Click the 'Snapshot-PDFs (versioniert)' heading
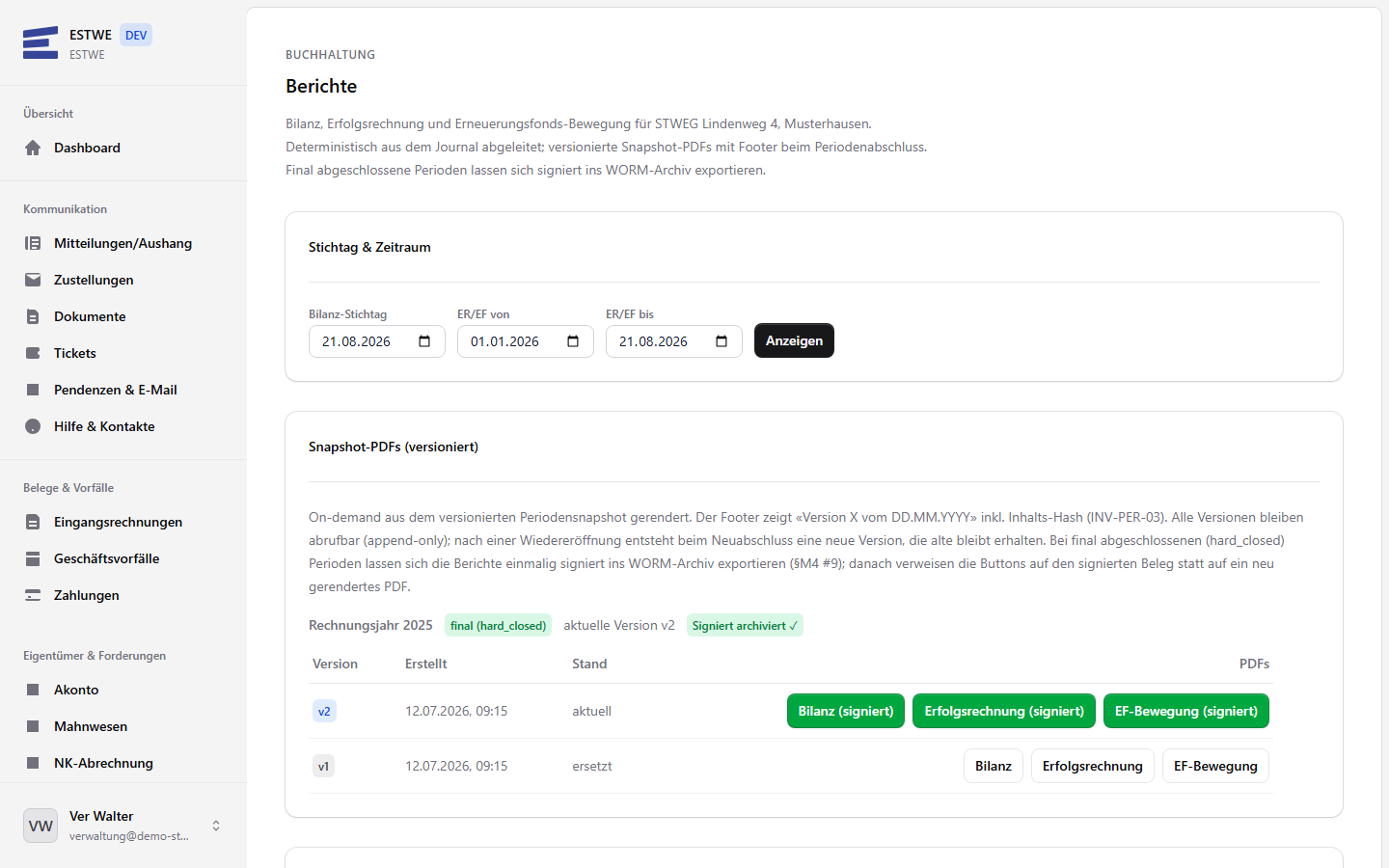The image size is (1389, 868). point(394,447)
